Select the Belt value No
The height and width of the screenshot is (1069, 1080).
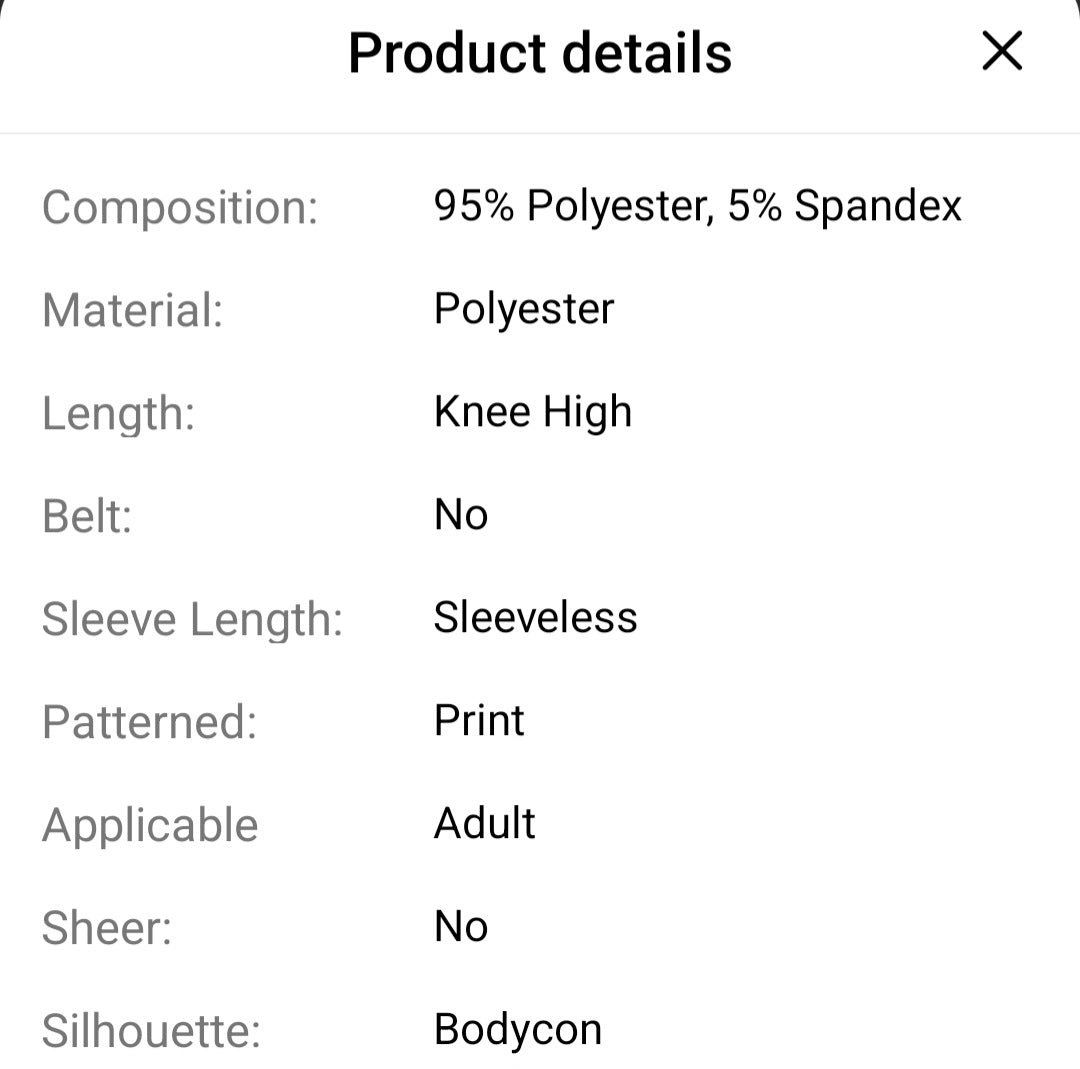point(461,515)
